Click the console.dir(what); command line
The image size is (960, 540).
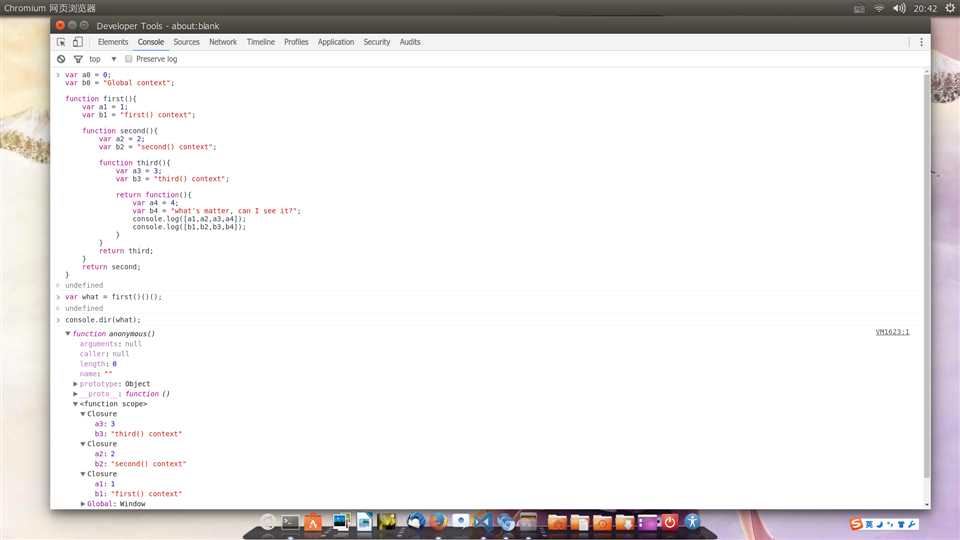(x=103, y=320)
